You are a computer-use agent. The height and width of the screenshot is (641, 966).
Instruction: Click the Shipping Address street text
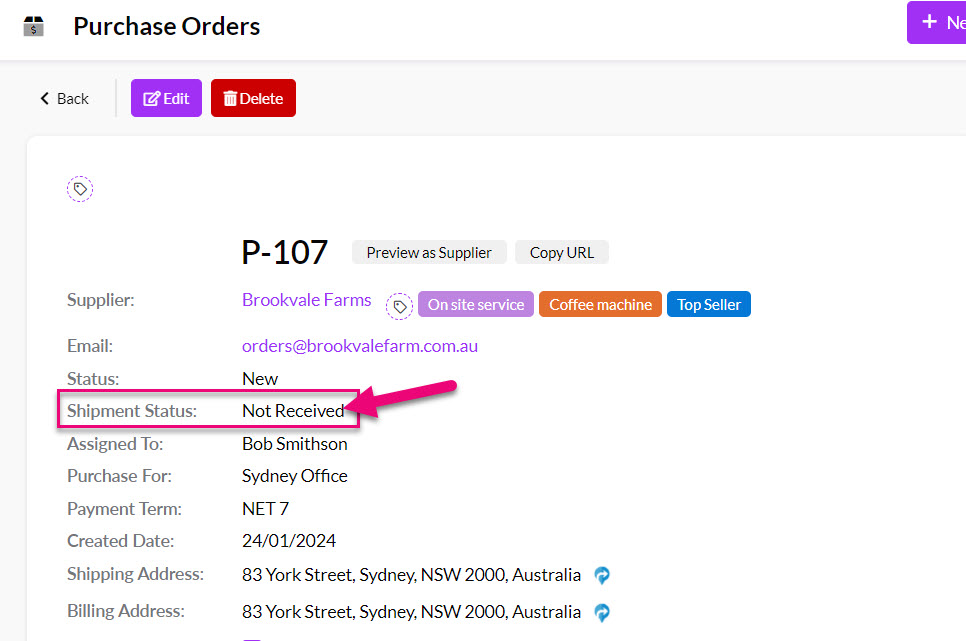click(411, 575)
